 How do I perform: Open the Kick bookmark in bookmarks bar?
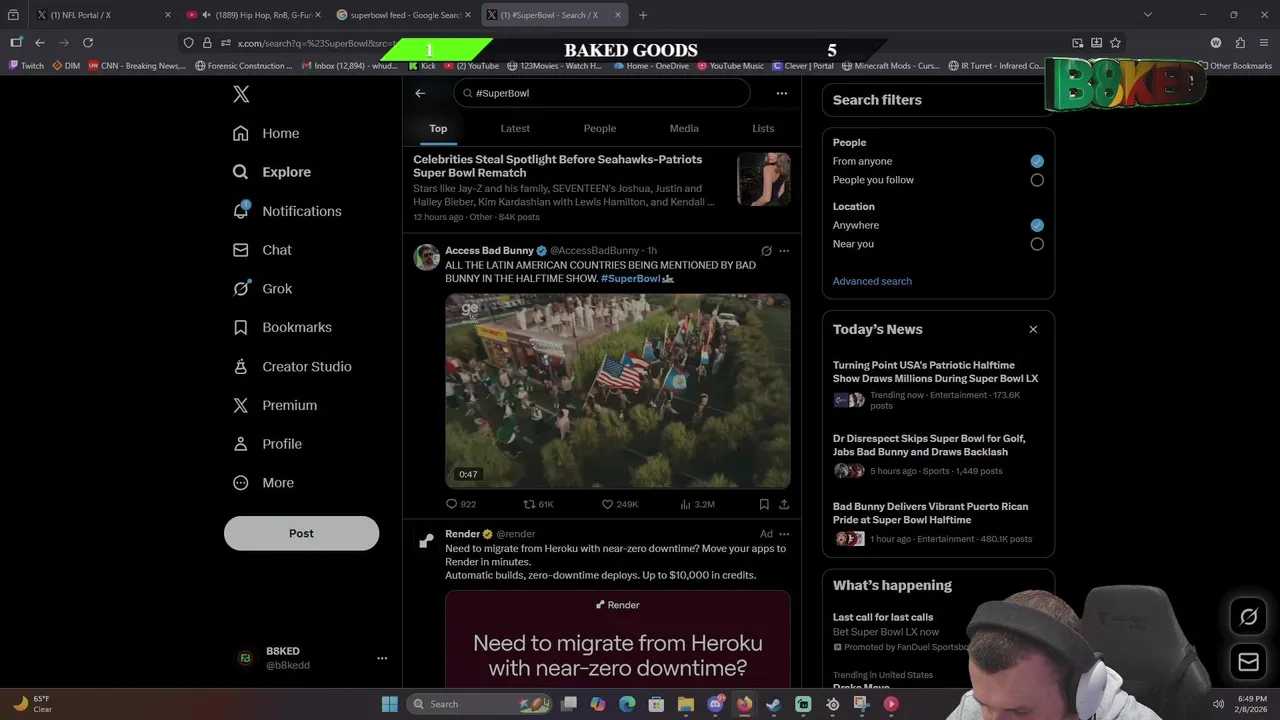pos(423,66)
